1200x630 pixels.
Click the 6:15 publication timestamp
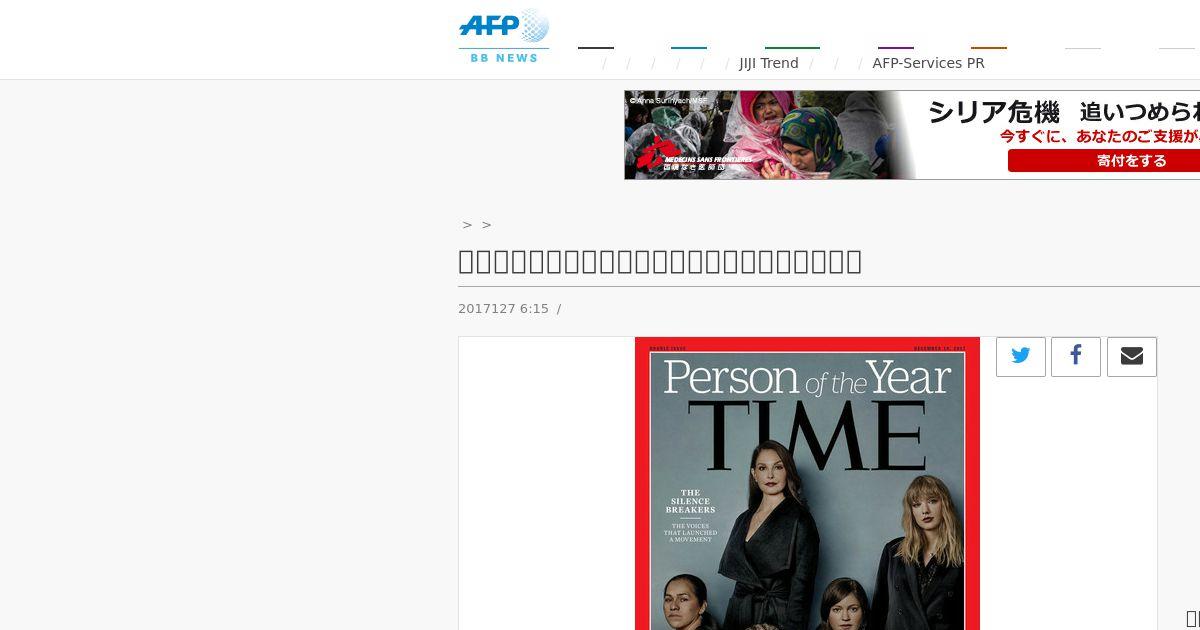[x=534, y=309]
